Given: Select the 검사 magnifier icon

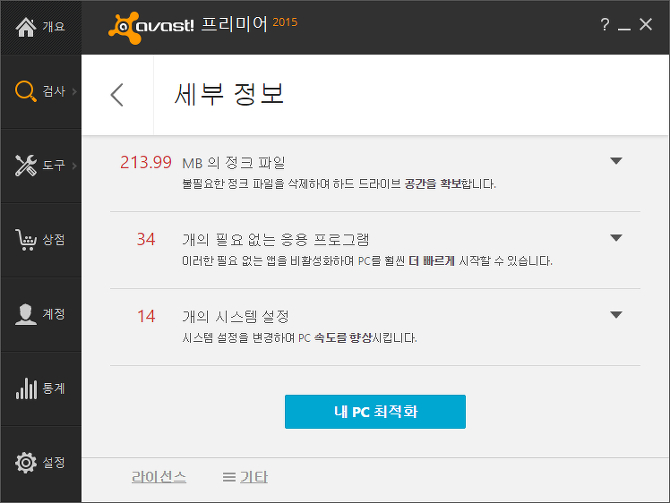Looking at the screenshot, I should (26, 91).
